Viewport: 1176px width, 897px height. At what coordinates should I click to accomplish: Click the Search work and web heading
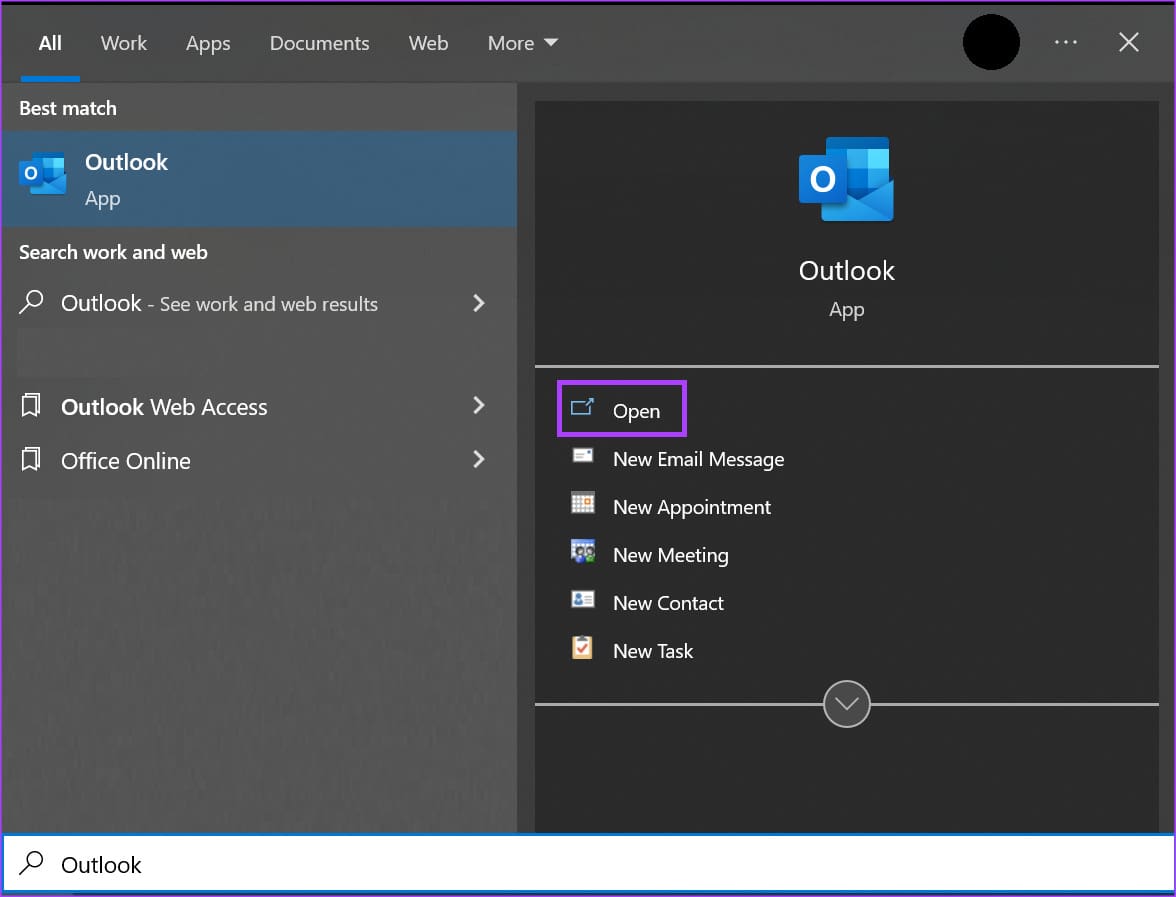point(113,252)
